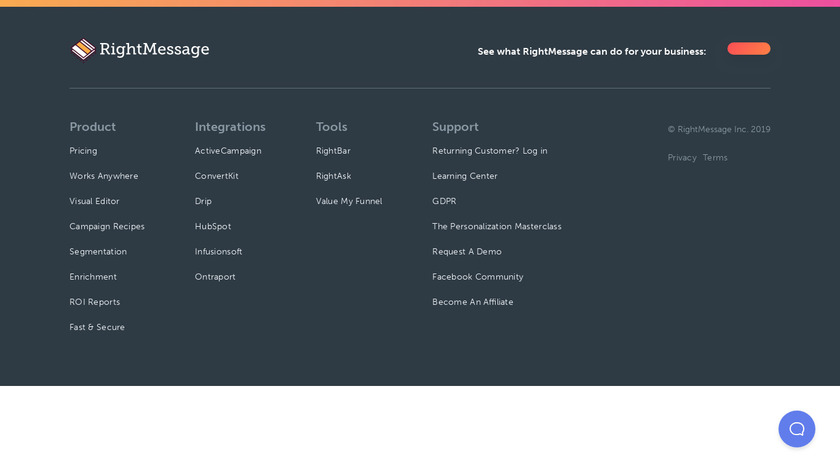Select Ontraport under Integrations

215,277
